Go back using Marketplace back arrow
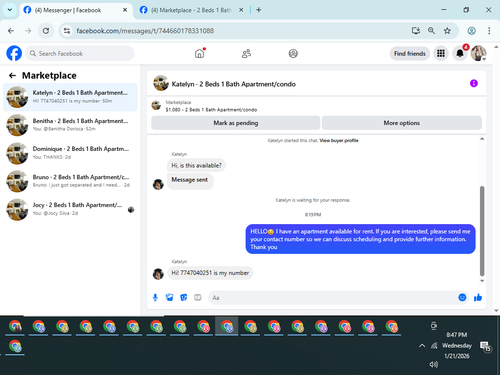500x375 pixels. [x=12, y=76]
